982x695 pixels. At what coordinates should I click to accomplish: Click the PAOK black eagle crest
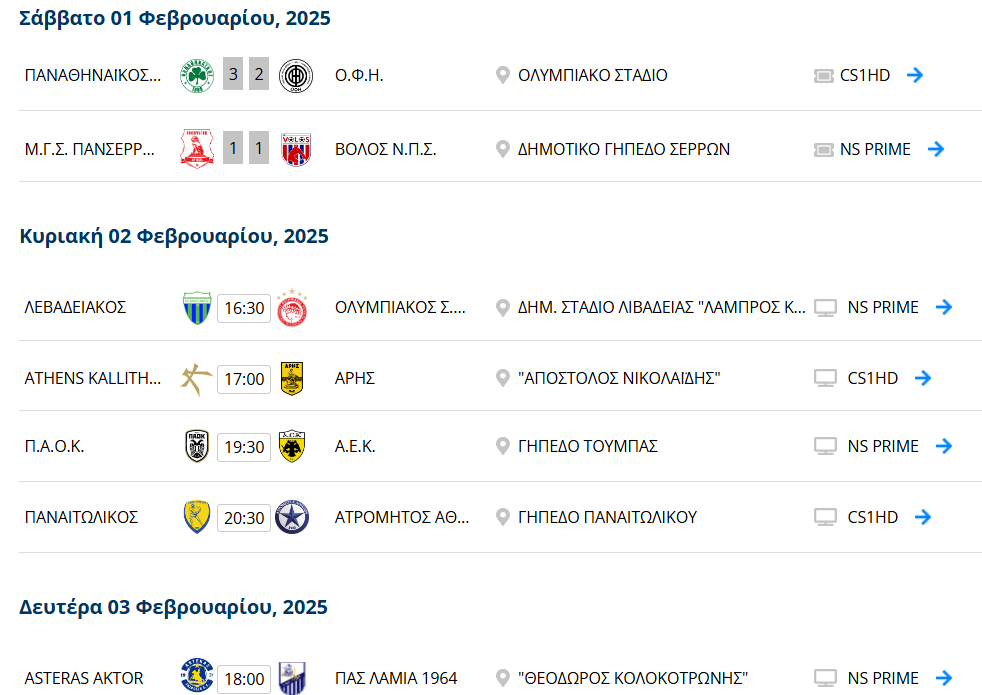(197, 446)
